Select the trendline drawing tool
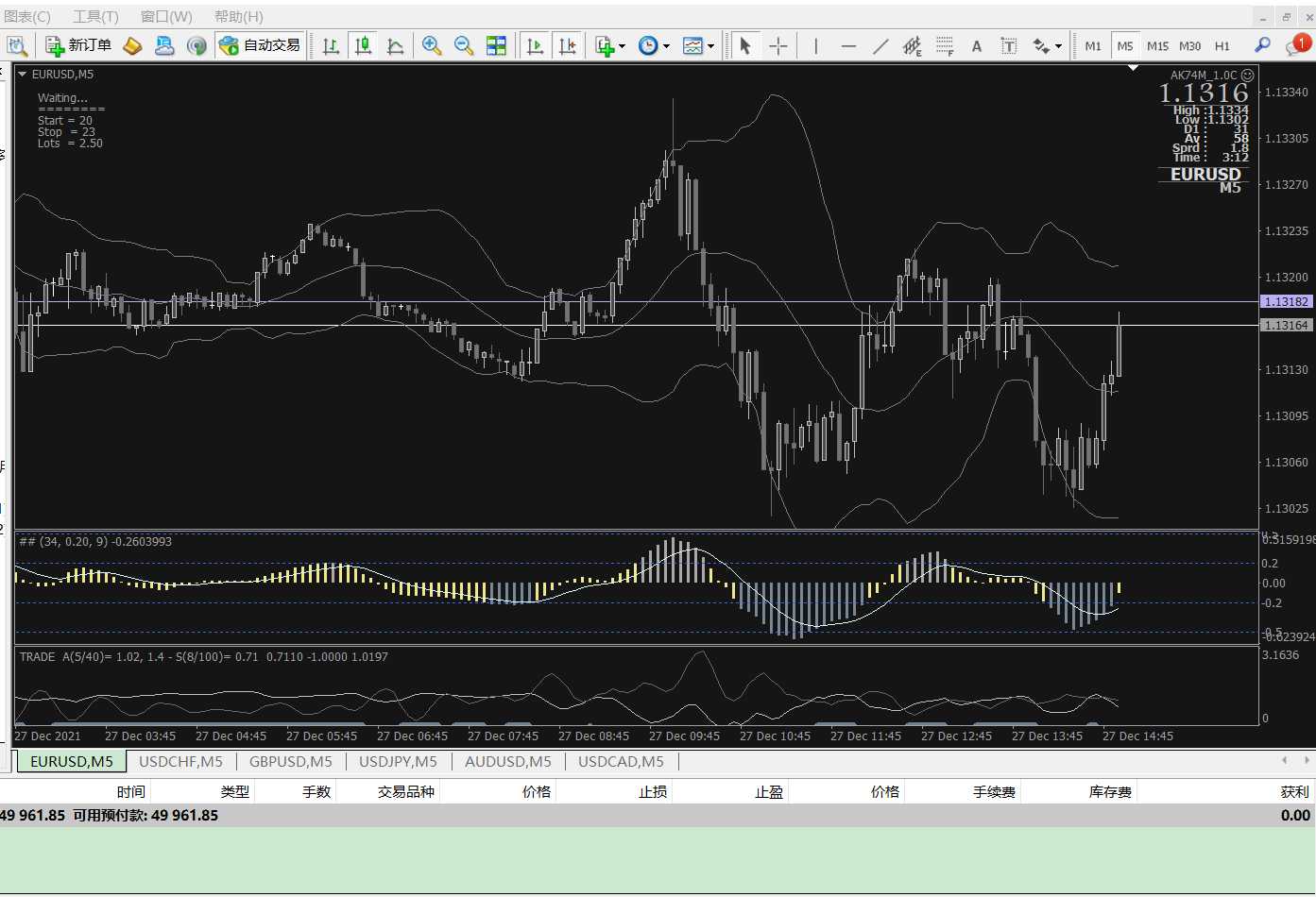Viewport: 1316px width, 897px height. [x=880, y=45]
